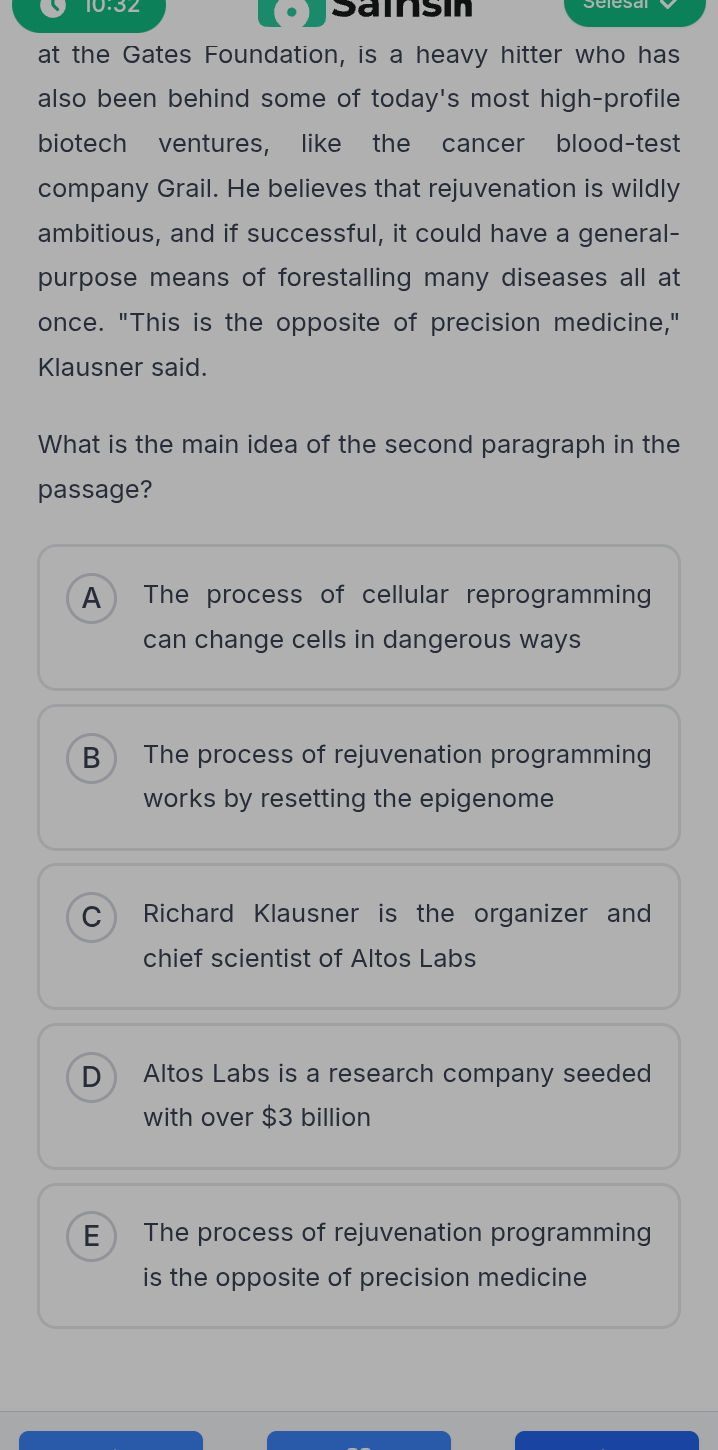Click the letter A circle icon
Viewport: 718px width, 1450px height.
[x=91, y=598]
